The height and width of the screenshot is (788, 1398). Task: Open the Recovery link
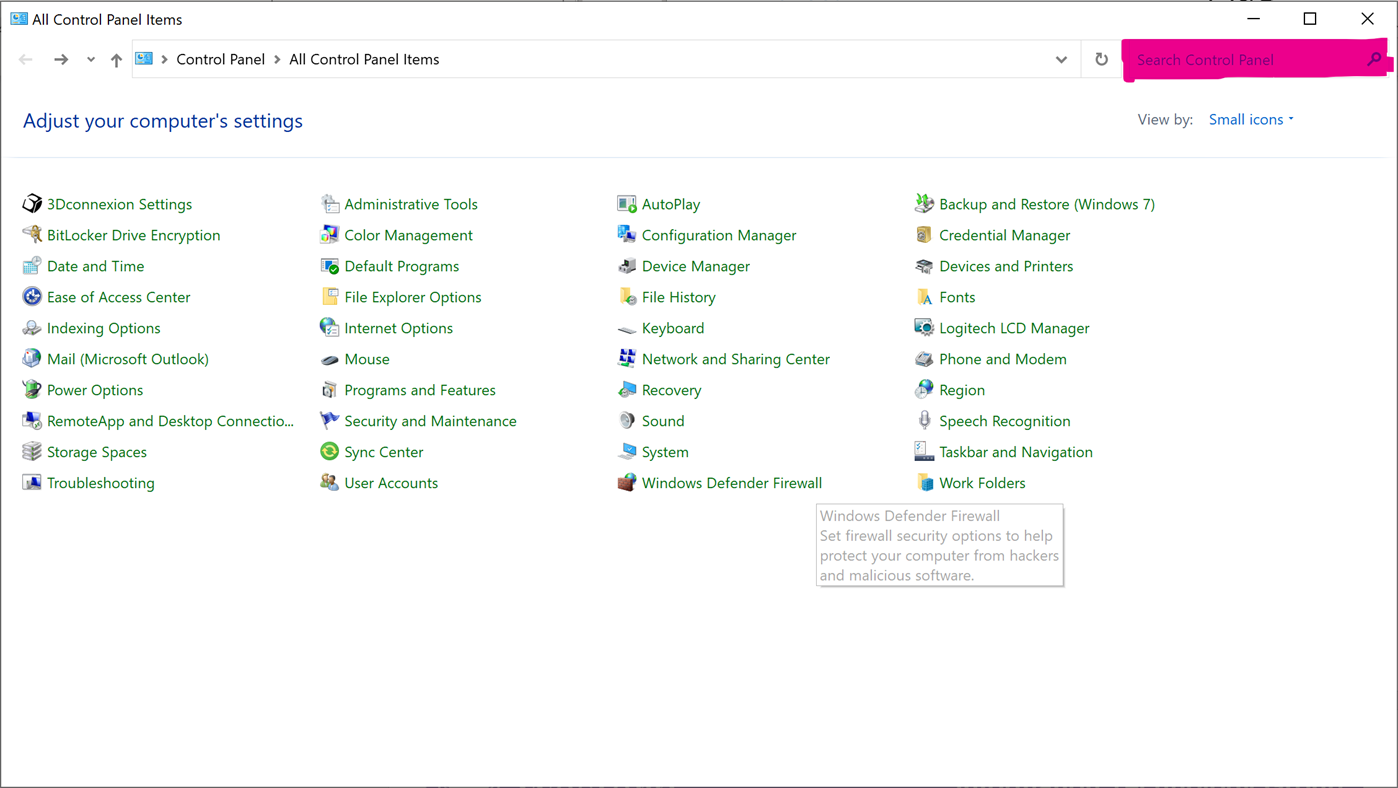671,390
